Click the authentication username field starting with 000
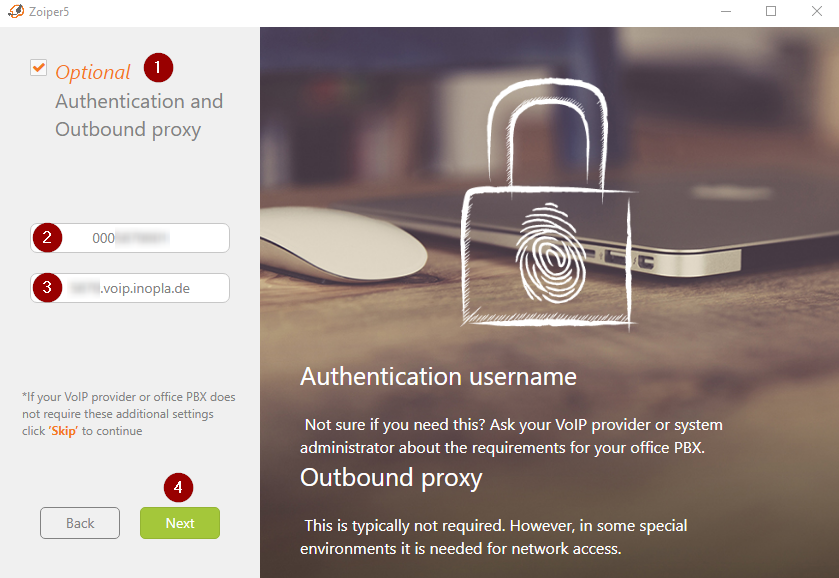839x578 pixels. [x=130, y=238]
